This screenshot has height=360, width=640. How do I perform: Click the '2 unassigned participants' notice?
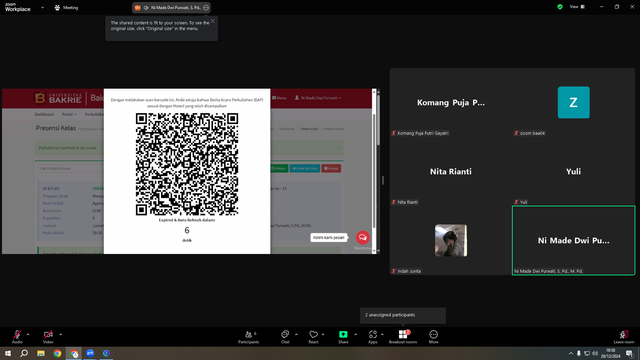pyautogui.click(x=403, y=315)
